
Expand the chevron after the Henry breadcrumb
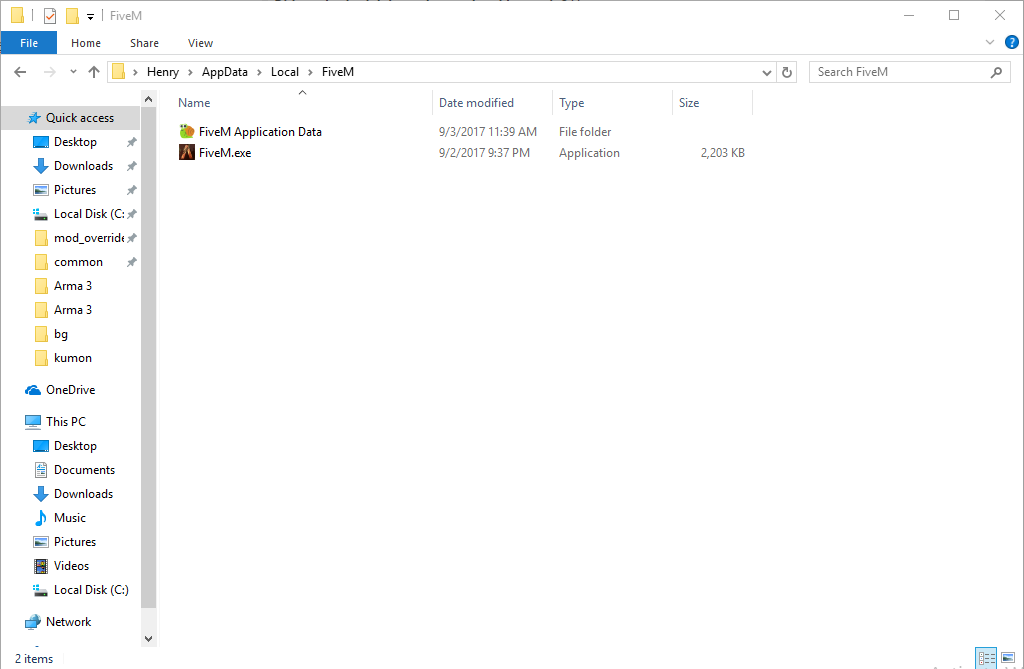tap(191, 73)
